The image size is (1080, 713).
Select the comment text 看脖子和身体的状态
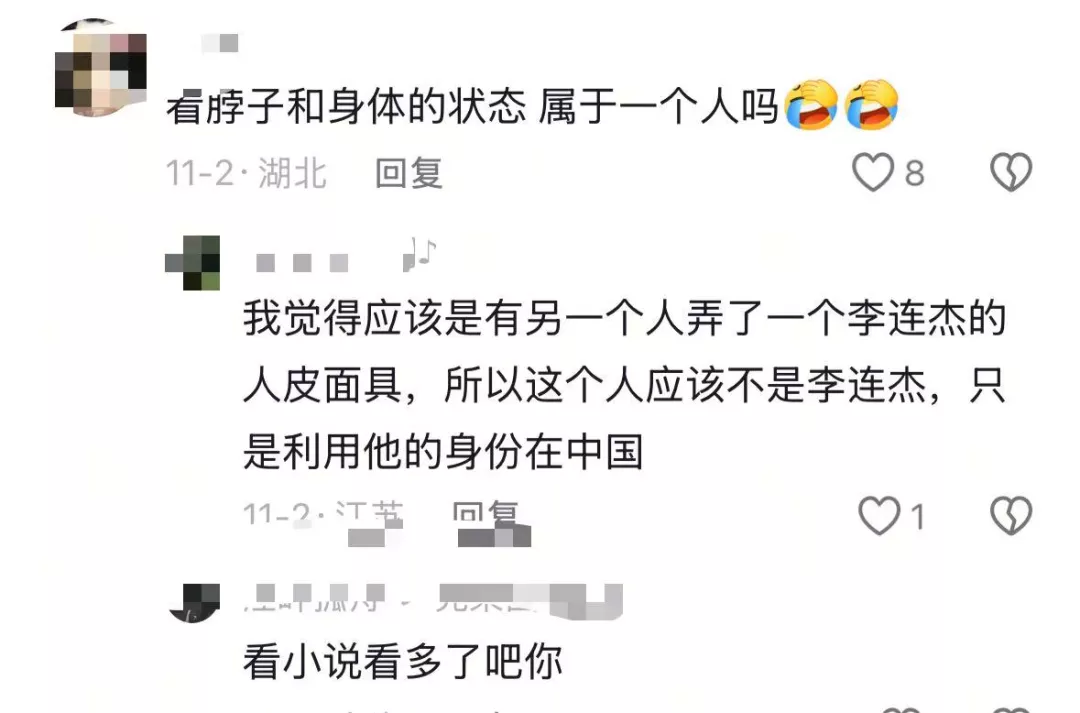pyautogui.click(x=346, y=107)
